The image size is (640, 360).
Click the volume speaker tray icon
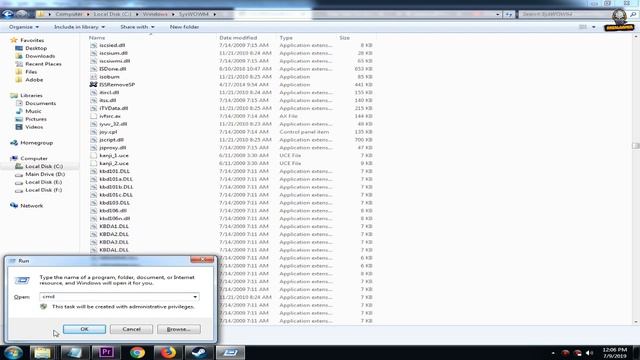(x=589, y=353)
